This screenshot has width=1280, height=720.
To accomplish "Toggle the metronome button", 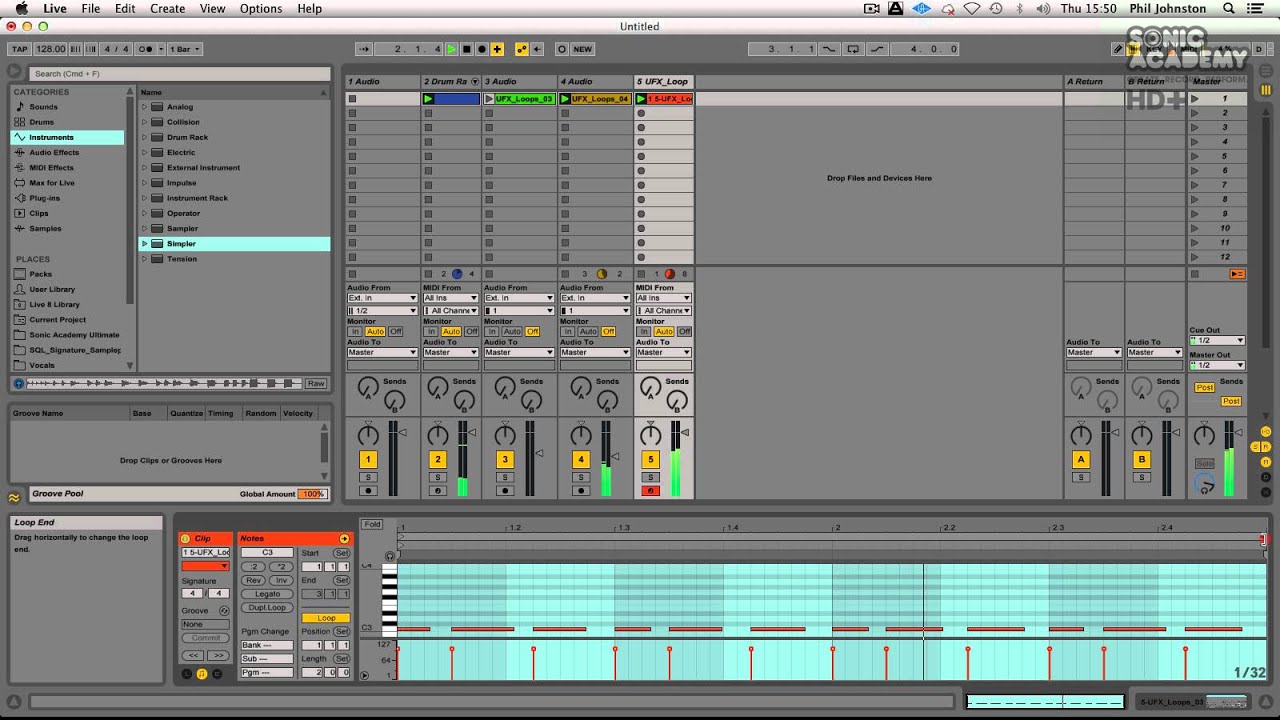I will (147, 49).
